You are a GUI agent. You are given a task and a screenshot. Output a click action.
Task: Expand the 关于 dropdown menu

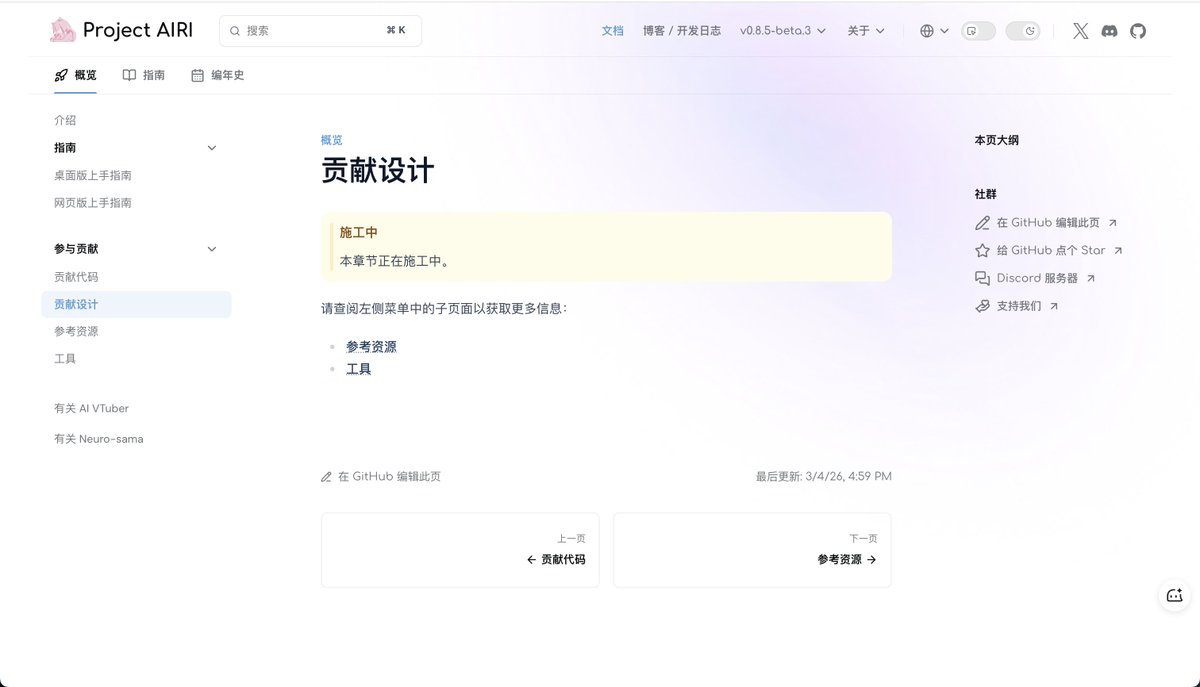866,31
